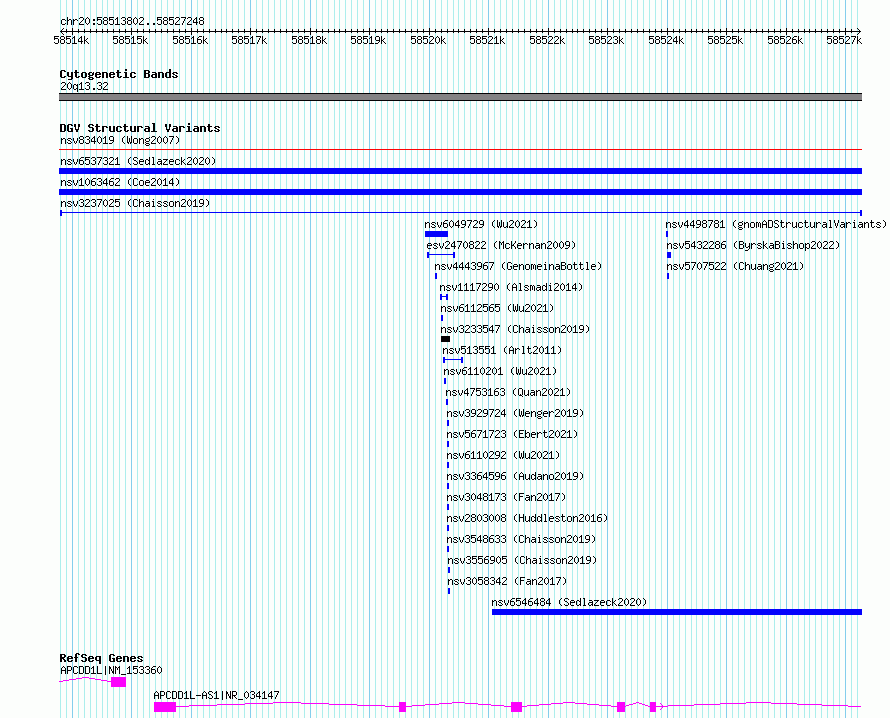This screenshot has width=890, height=718.
Task: Click the nsv834019 (Wong2007) variant label
Action: coord(120,140)
